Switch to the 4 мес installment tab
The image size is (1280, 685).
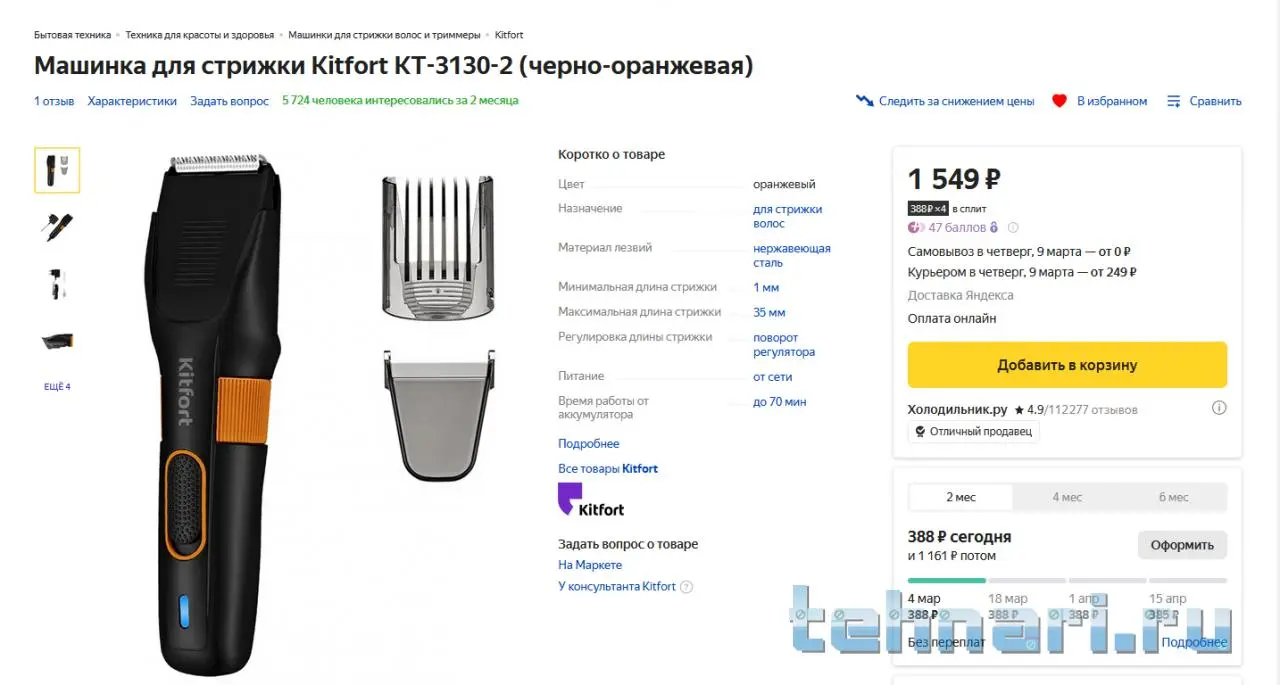[1067, 497]
